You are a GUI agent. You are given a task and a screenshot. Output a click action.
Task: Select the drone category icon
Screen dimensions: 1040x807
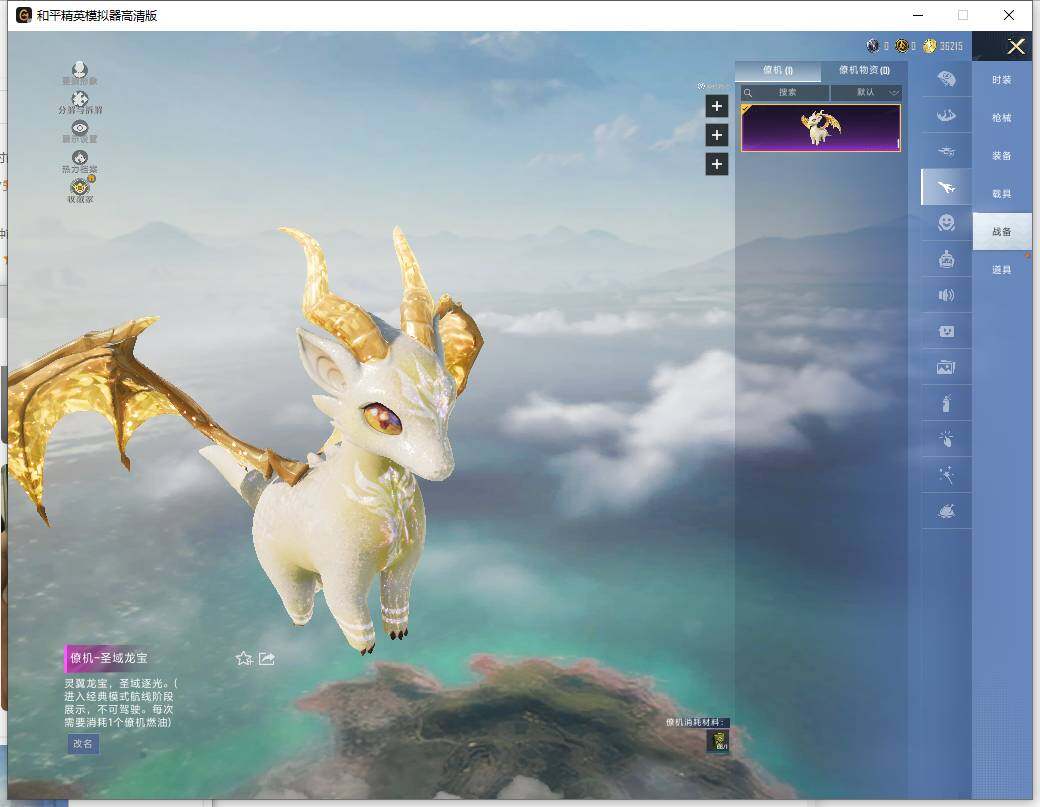[946, 151]
